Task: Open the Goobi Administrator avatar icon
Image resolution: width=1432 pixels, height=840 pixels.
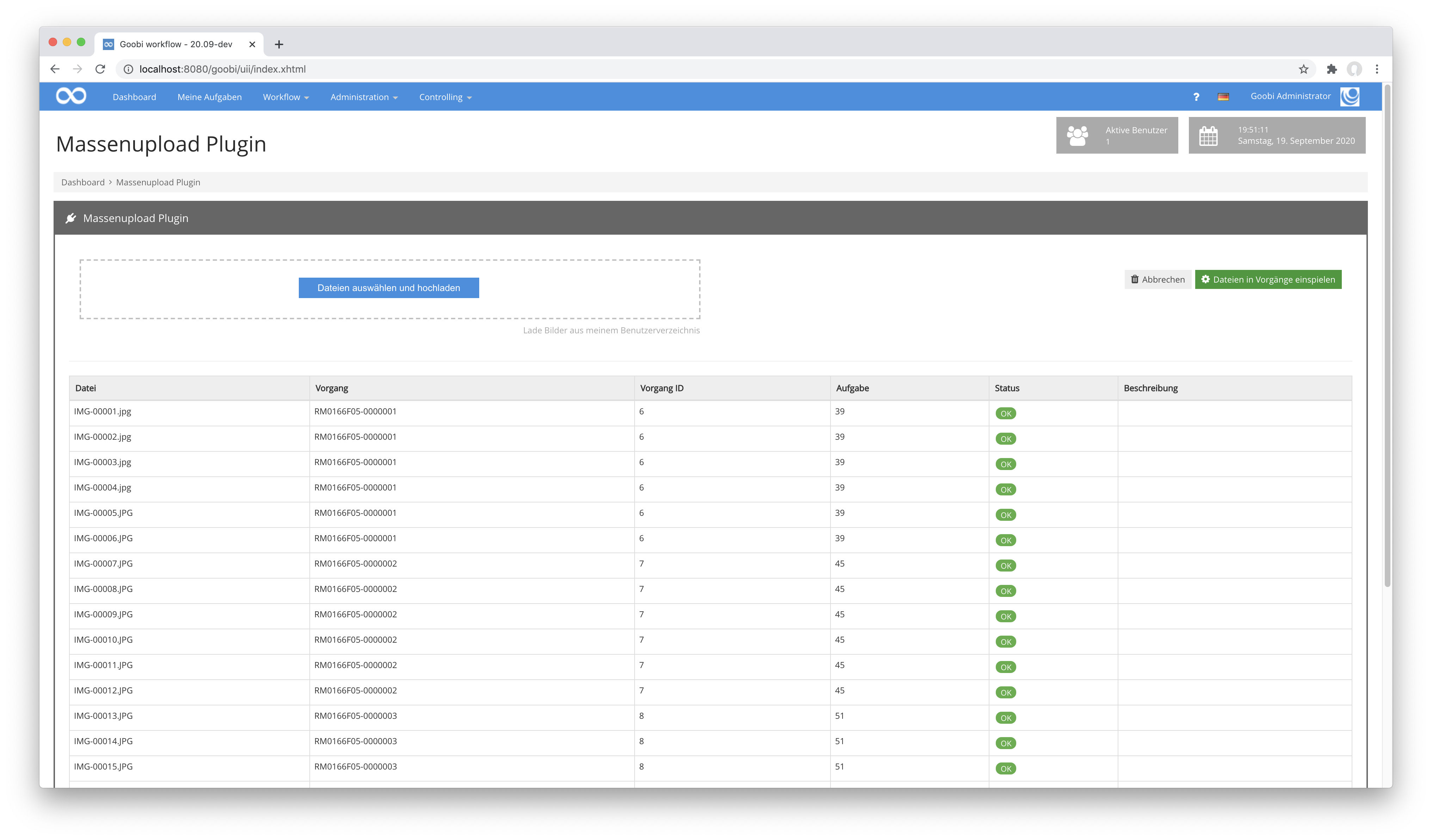Action: click(x=1350, y=97)
